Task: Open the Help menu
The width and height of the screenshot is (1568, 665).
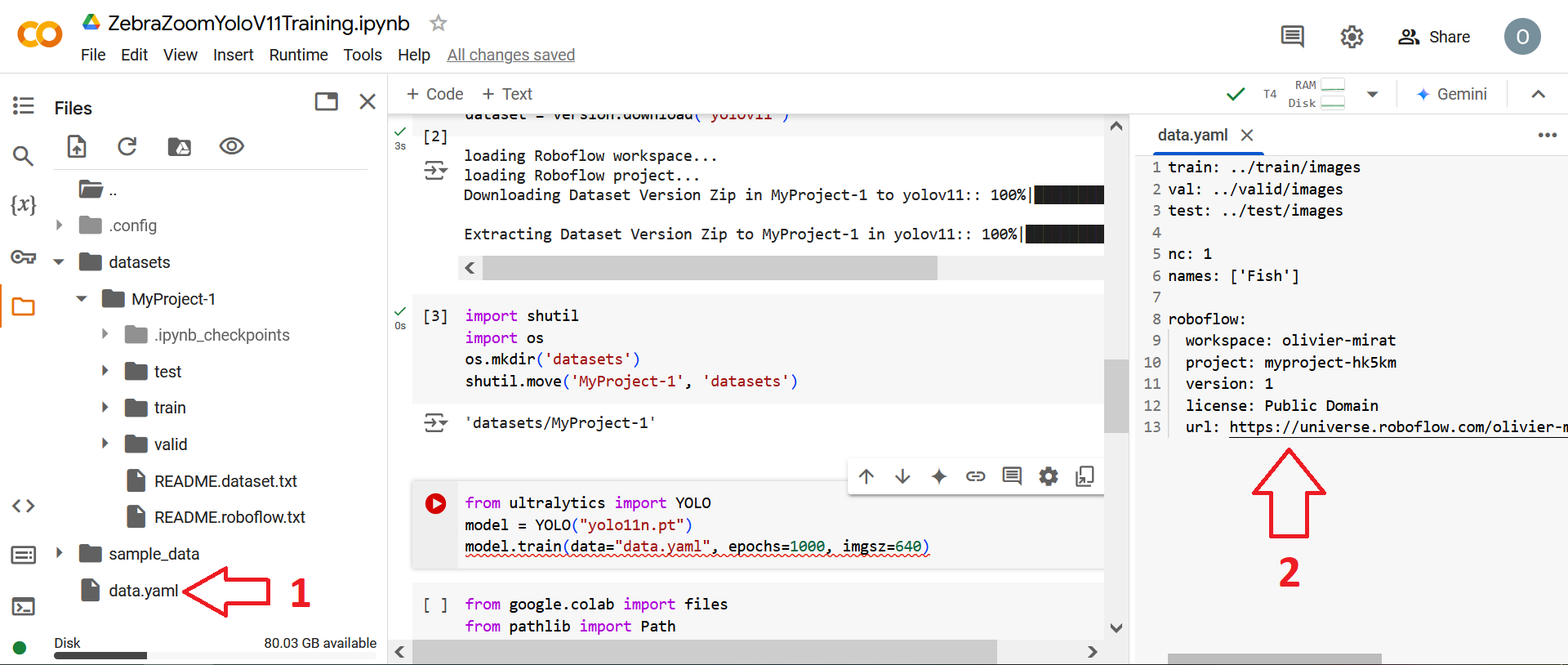Action: tap(414, 55)
